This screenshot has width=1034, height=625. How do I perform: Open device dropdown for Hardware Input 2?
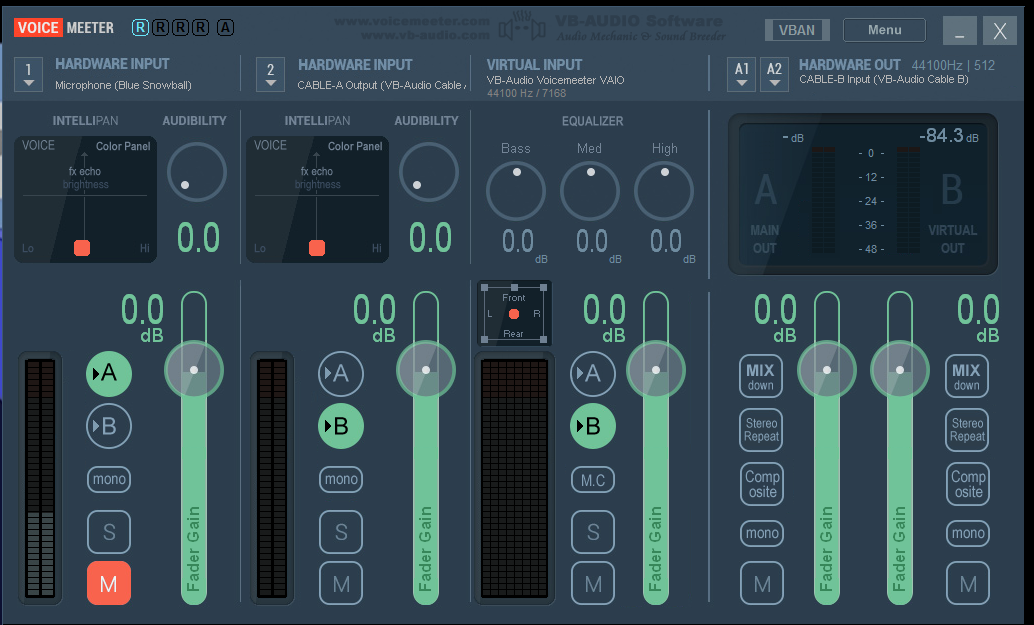coord(270,74)
